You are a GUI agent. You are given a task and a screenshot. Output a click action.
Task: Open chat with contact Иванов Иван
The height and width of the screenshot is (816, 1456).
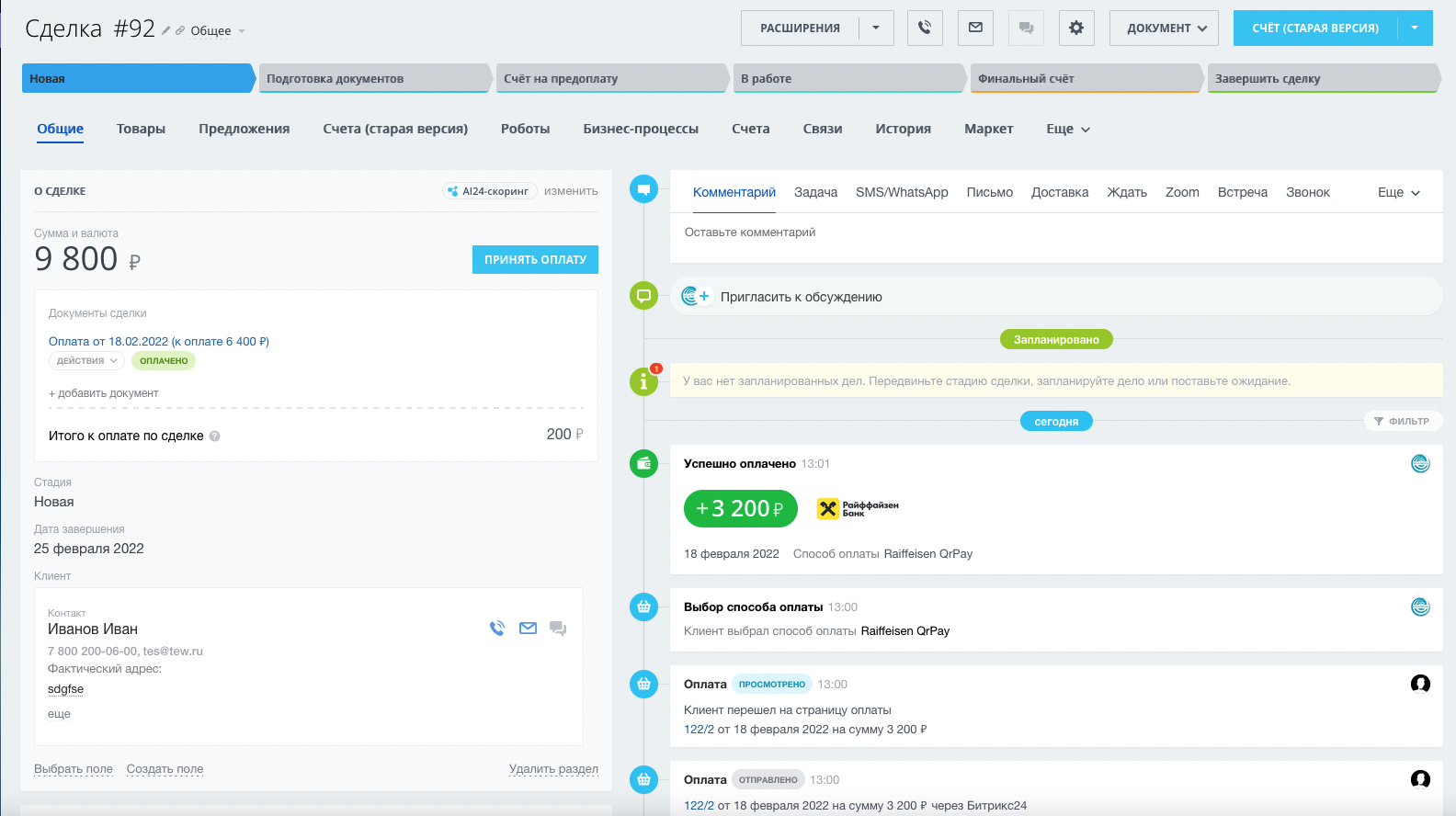click(558, 629)
